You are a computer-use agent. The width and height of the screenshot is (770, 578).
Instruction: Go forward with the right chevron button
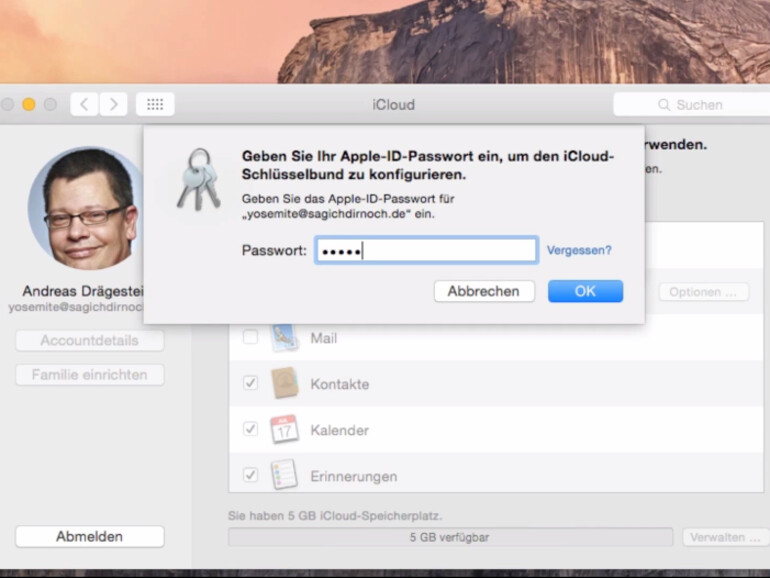tap(113, 104)
